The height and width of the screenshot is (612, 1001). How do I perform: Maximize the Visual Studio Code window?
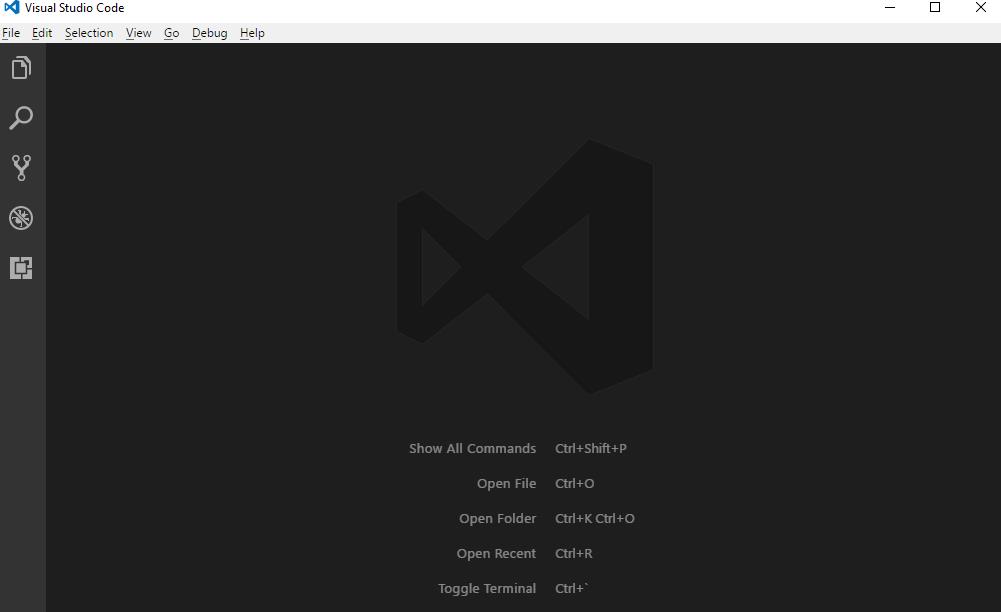[935, 8]
